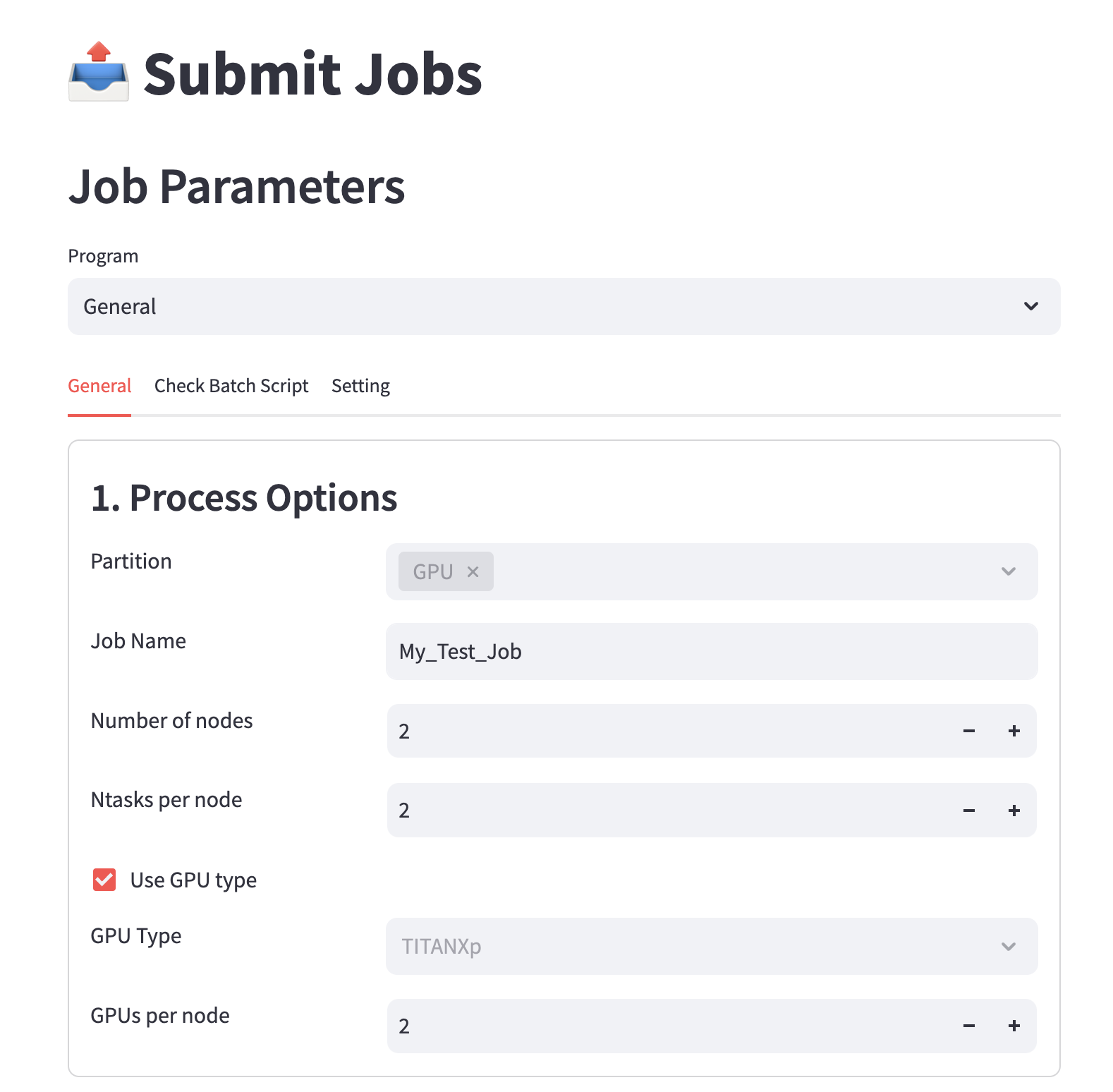1113x1092 pixels.
Task: Open the Program dropdown showing General
Action: pos(563,306)
